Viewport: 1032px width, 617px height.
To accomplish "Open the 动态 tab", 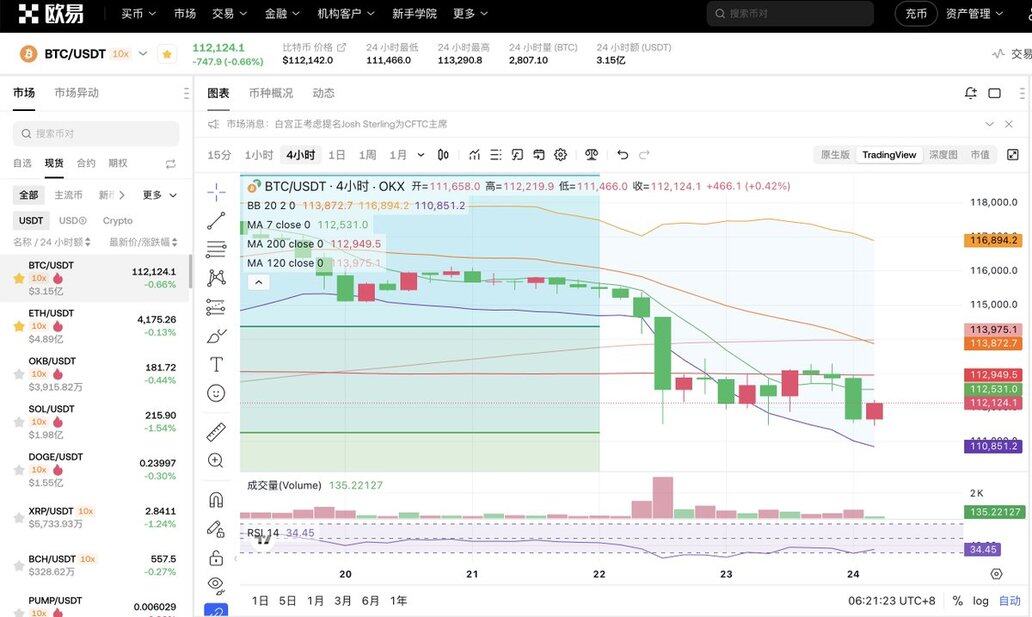I will [323, 93].
